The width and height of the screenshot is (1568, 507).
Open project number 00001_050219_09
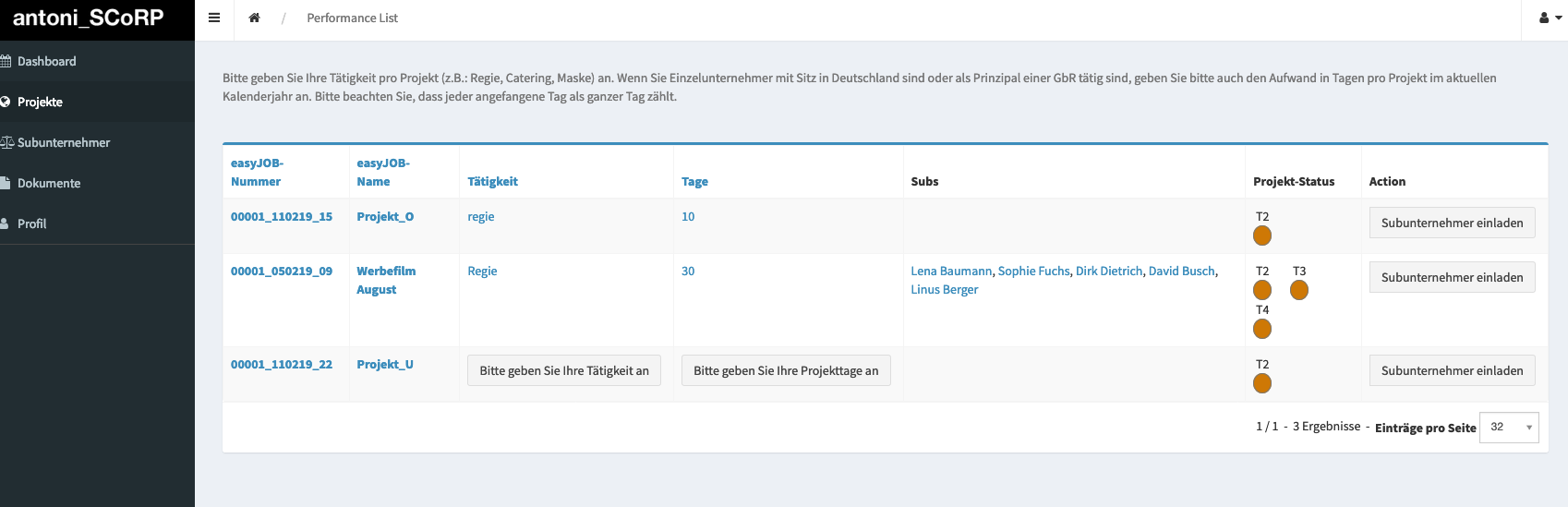coord(282,271)
